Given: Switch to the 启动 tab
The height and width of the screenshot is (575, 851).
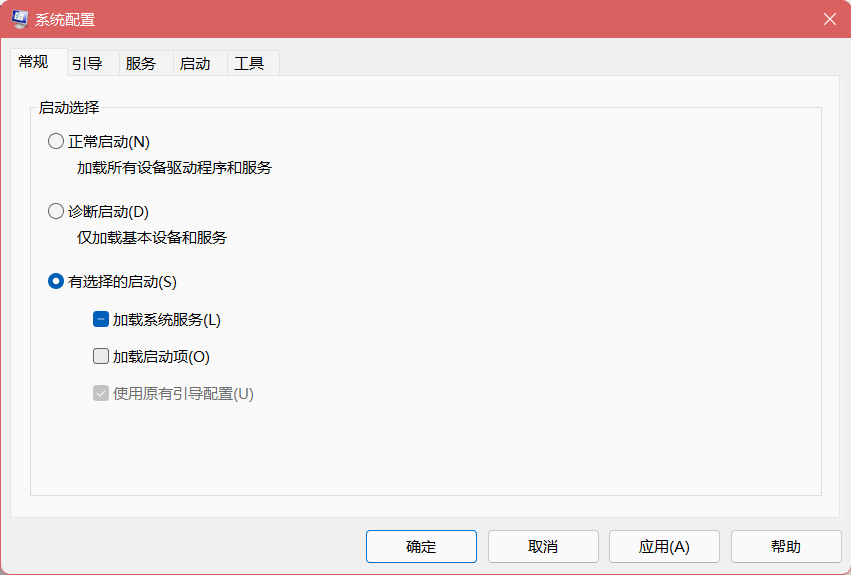Looking at the screenshot, I should 200,64.
